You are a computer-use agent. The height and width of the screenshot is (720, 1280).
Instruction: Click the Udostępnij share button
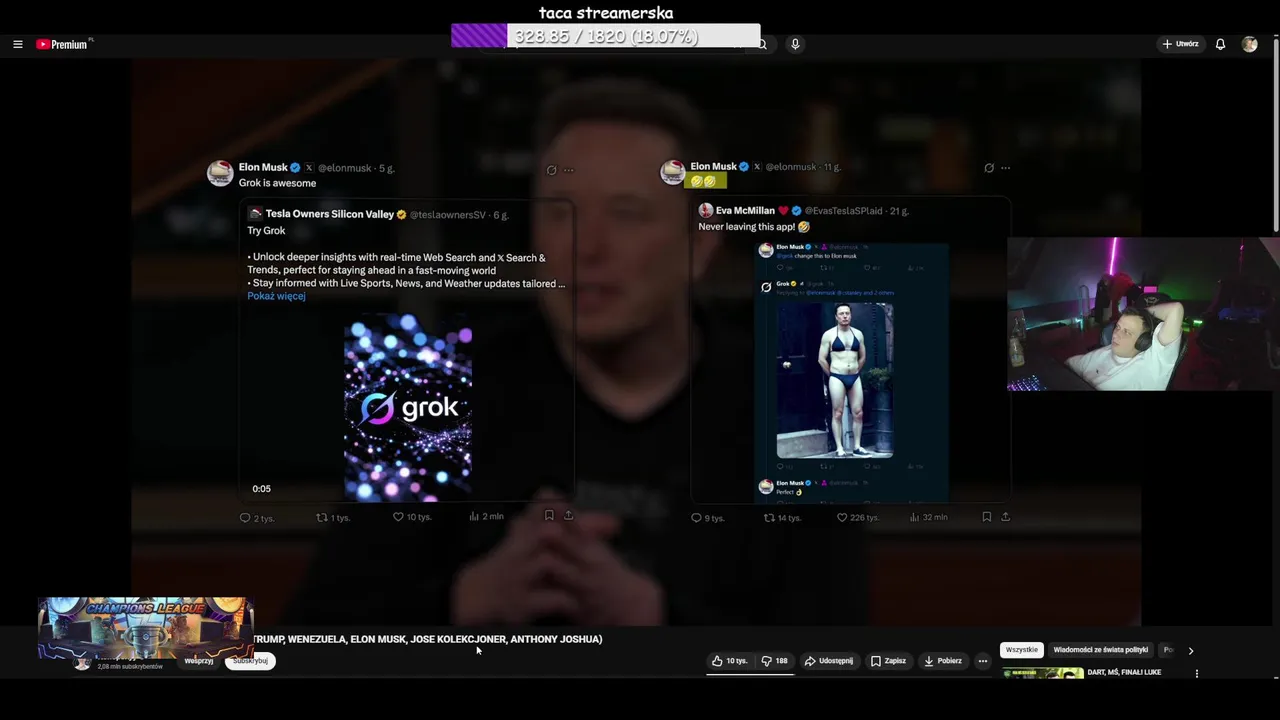tap(829, 661)
